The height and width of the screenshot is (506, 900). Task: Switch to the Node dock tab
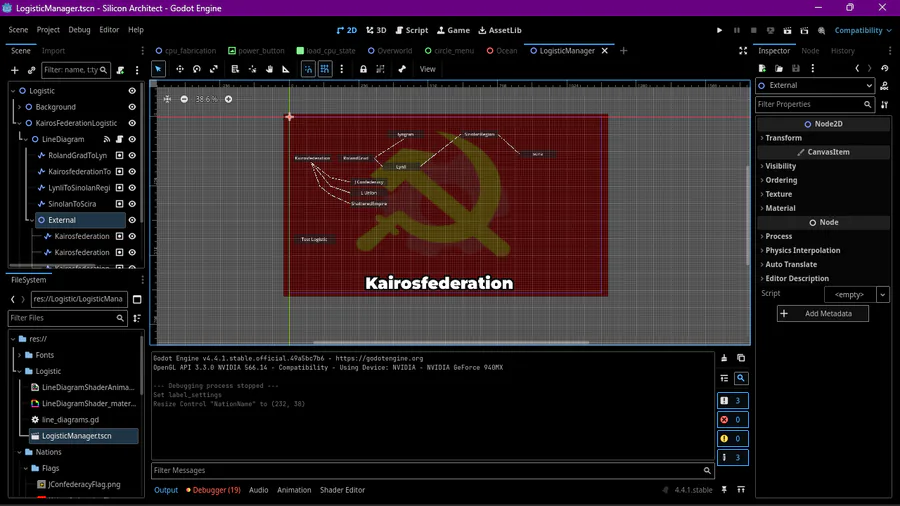coord(810,51)
